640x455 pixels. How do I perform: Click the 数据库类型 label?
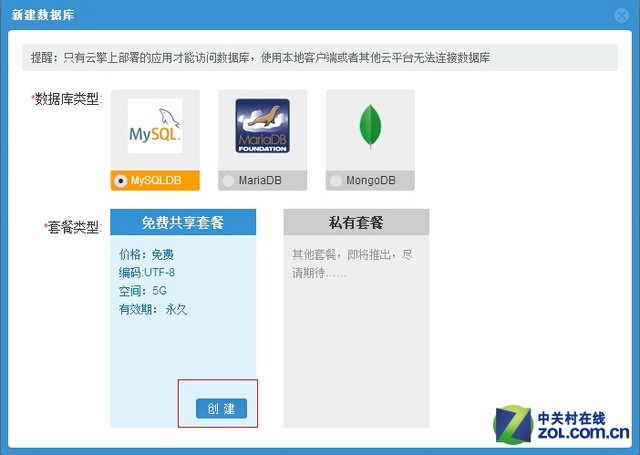coord(67,99)
